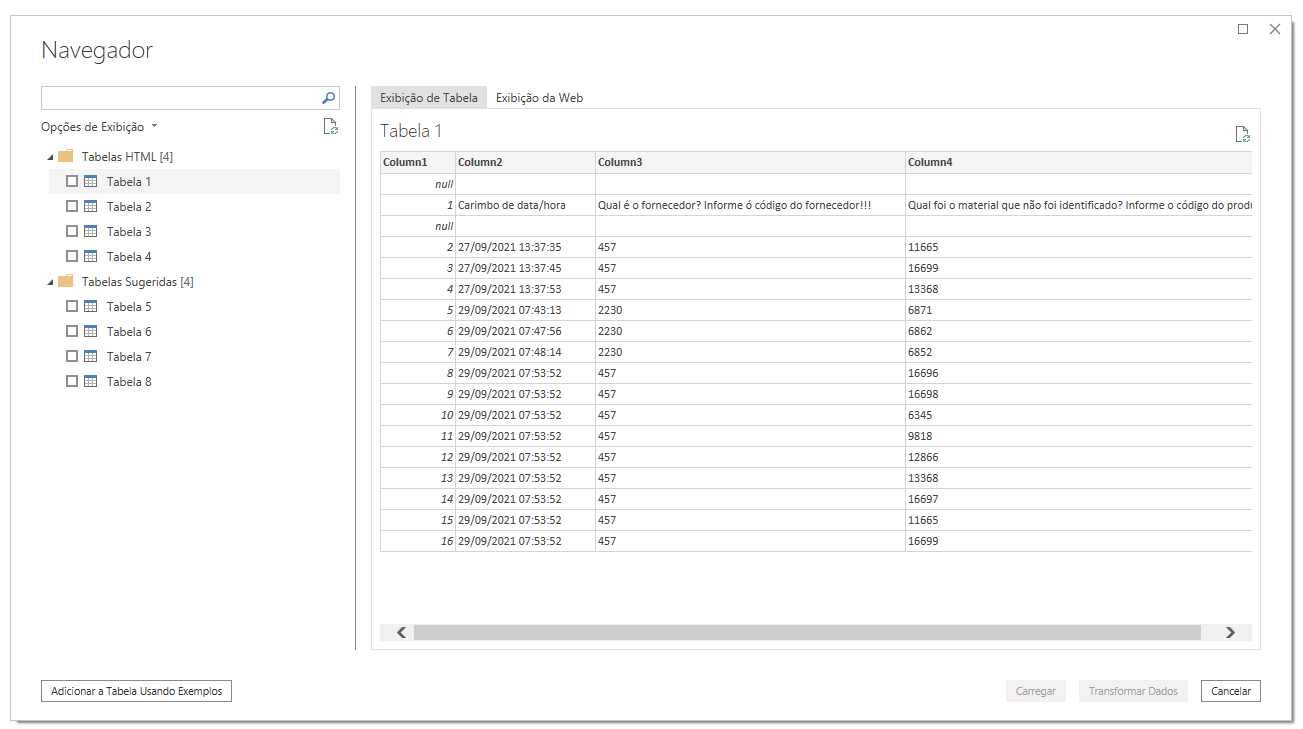The image size is (1303, 729).
Task: Check the Tabela 7 checkbox
Action: [x=72, y=357]
